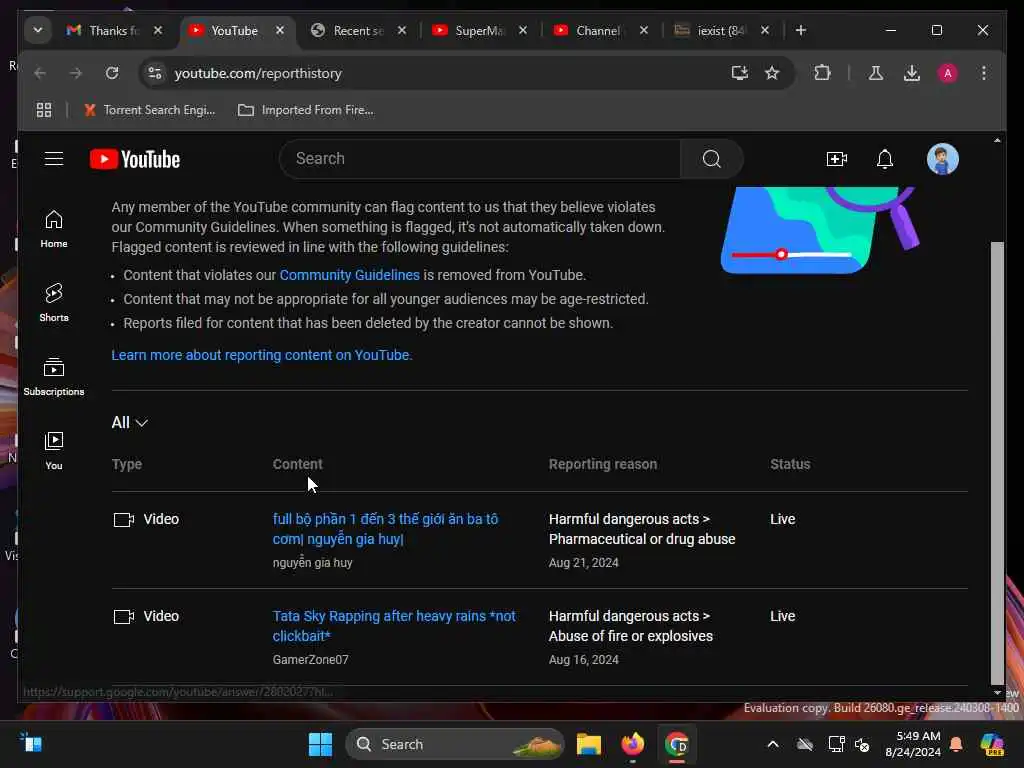The height and width of the screenshot is (768, 1024).
Task: Open File Explorer from taskbar
Action: [x=588, y=744]
